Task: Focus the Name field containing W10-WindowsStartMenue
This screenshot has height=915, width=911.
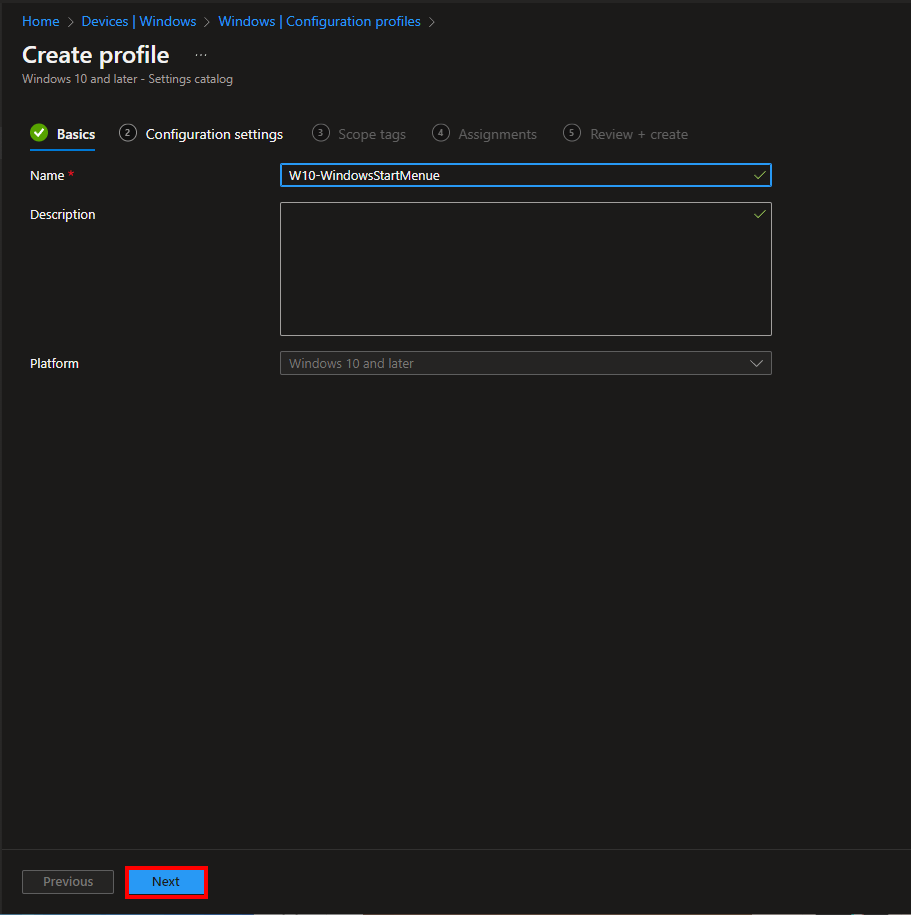Action: (x=515, y=175)
